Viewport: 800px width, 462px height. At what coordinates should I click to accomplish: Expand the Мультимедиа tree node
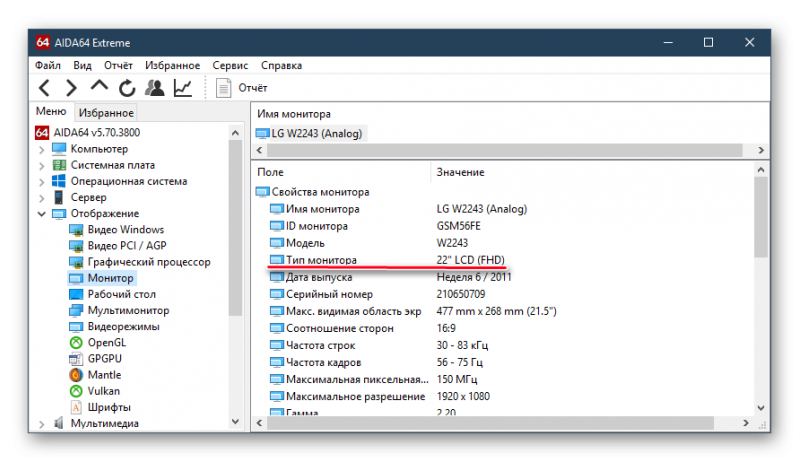click(42, 424)
